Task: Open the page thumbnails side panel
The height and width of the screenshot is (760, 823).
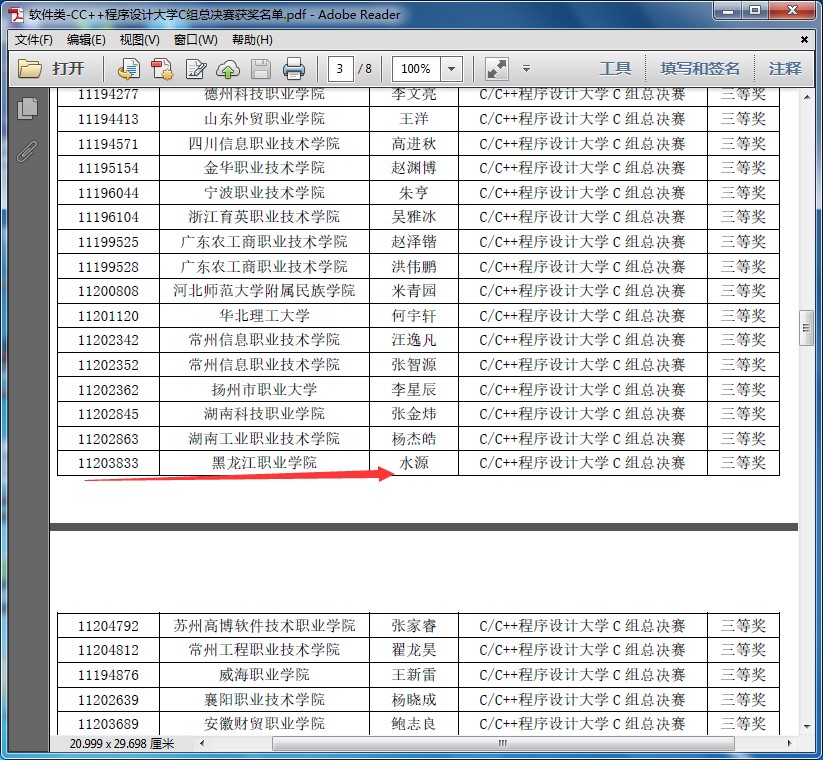Action: coord(28,108)
